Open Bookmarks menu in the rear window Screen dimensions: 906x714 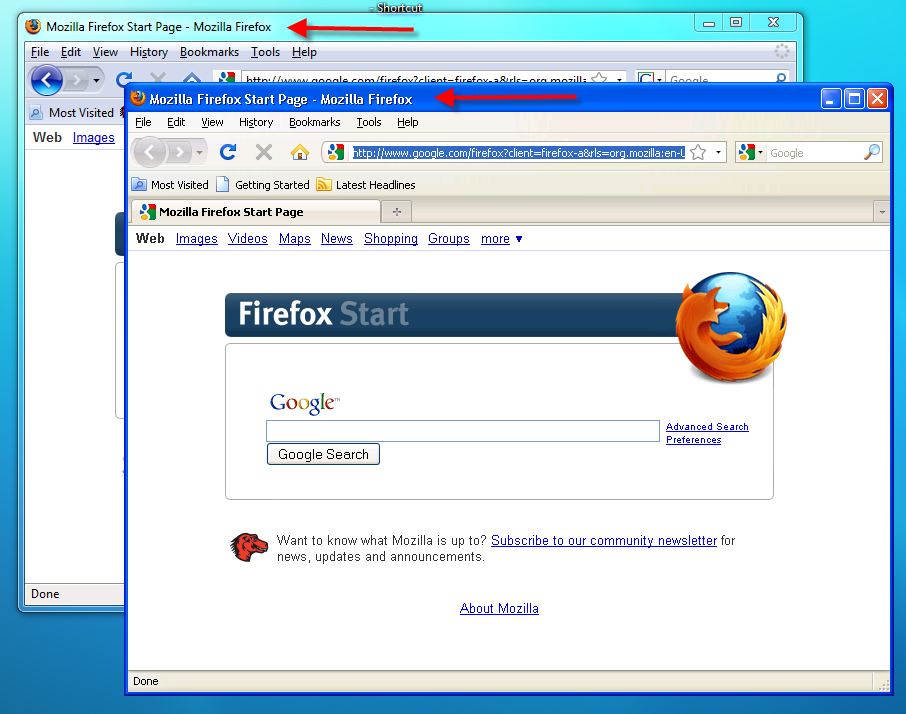(x=209, y=52)
